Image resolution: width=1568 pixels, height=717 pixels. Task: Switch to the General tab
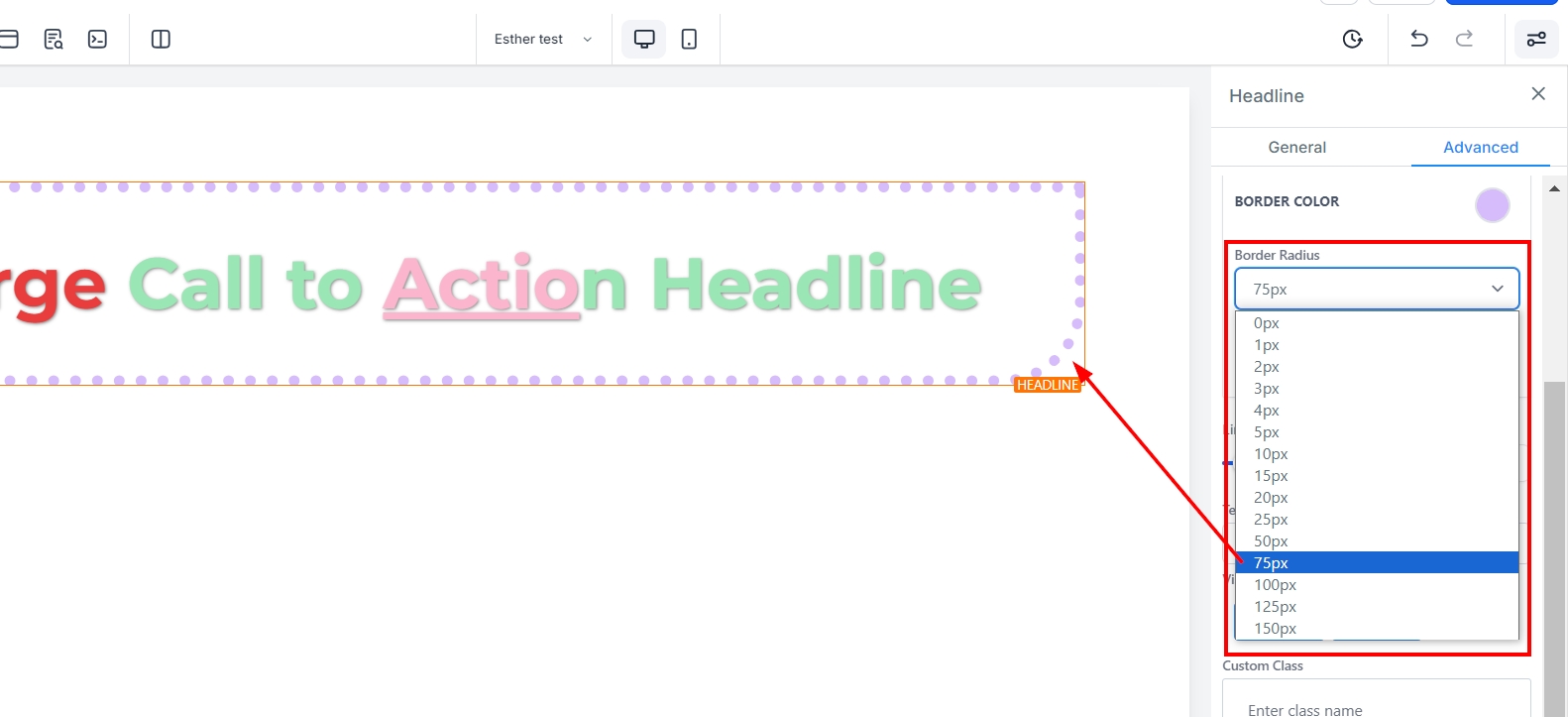(x=1296, y=147)
